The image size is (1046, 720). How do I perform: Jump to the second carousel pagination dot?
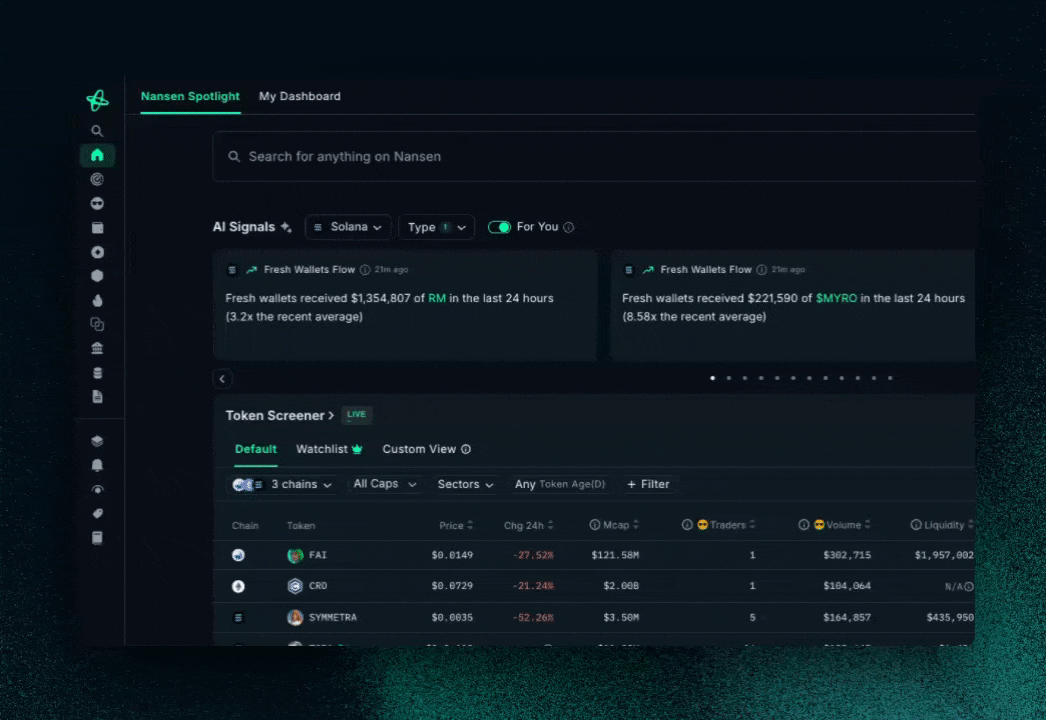[728, 378]
